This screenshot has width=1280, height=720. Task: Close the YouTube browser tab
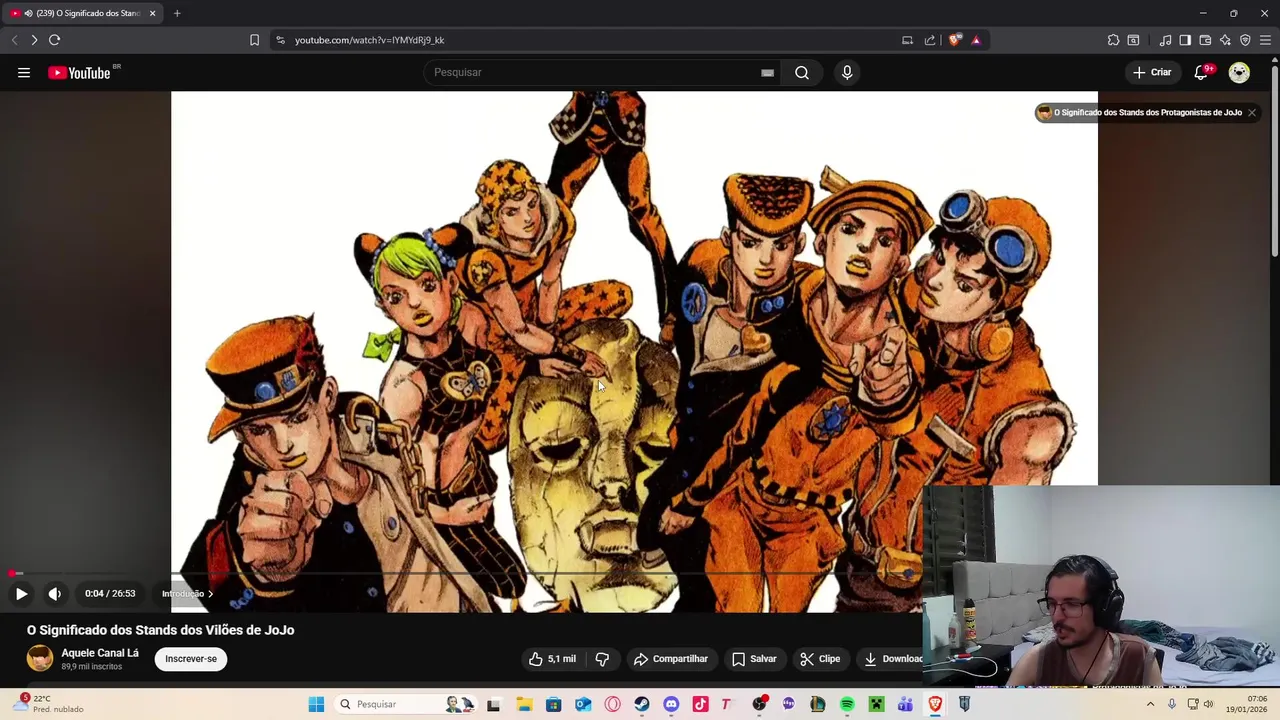coord(152,13)
